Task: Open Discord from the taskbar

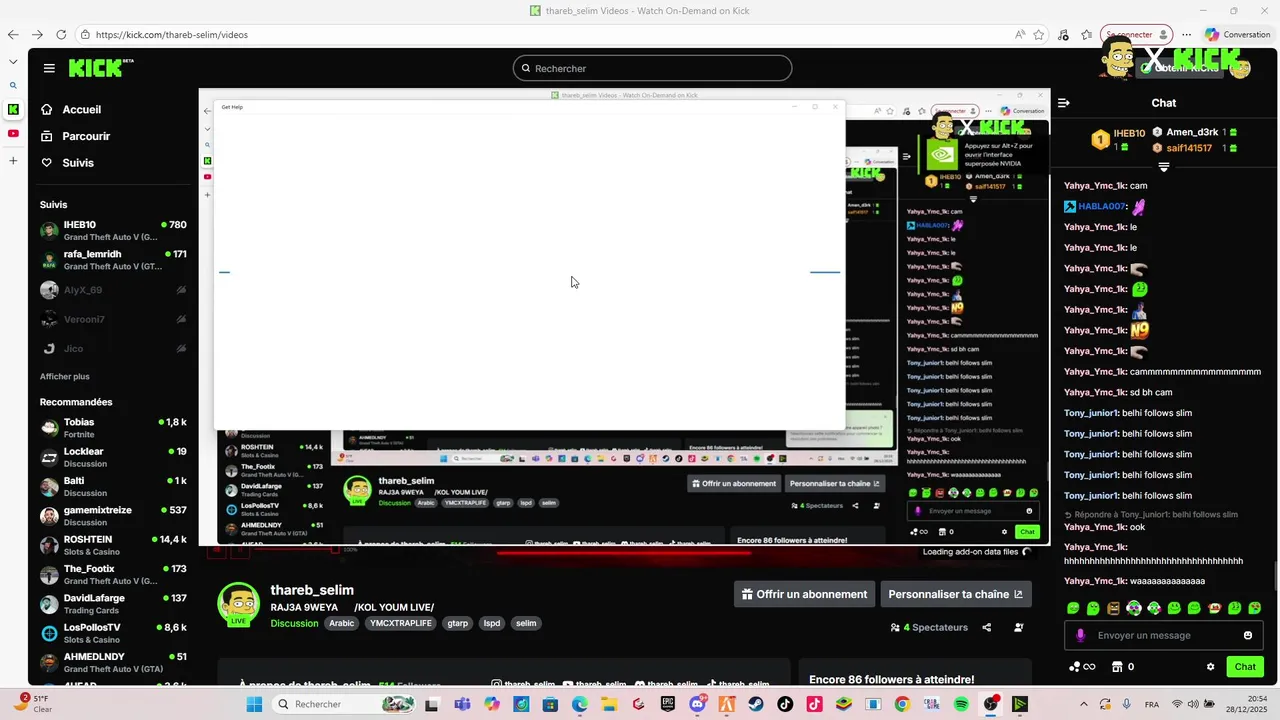Action: tap(697, 704)
